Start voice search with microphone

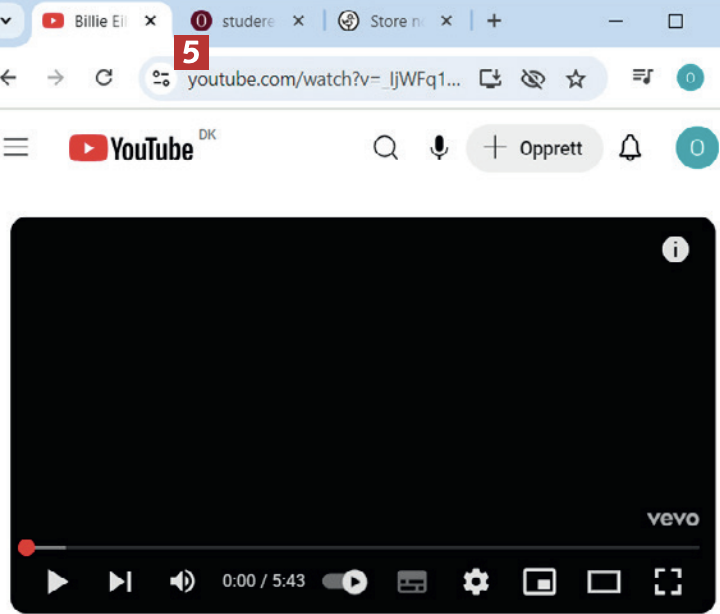[x=439, y=147]
